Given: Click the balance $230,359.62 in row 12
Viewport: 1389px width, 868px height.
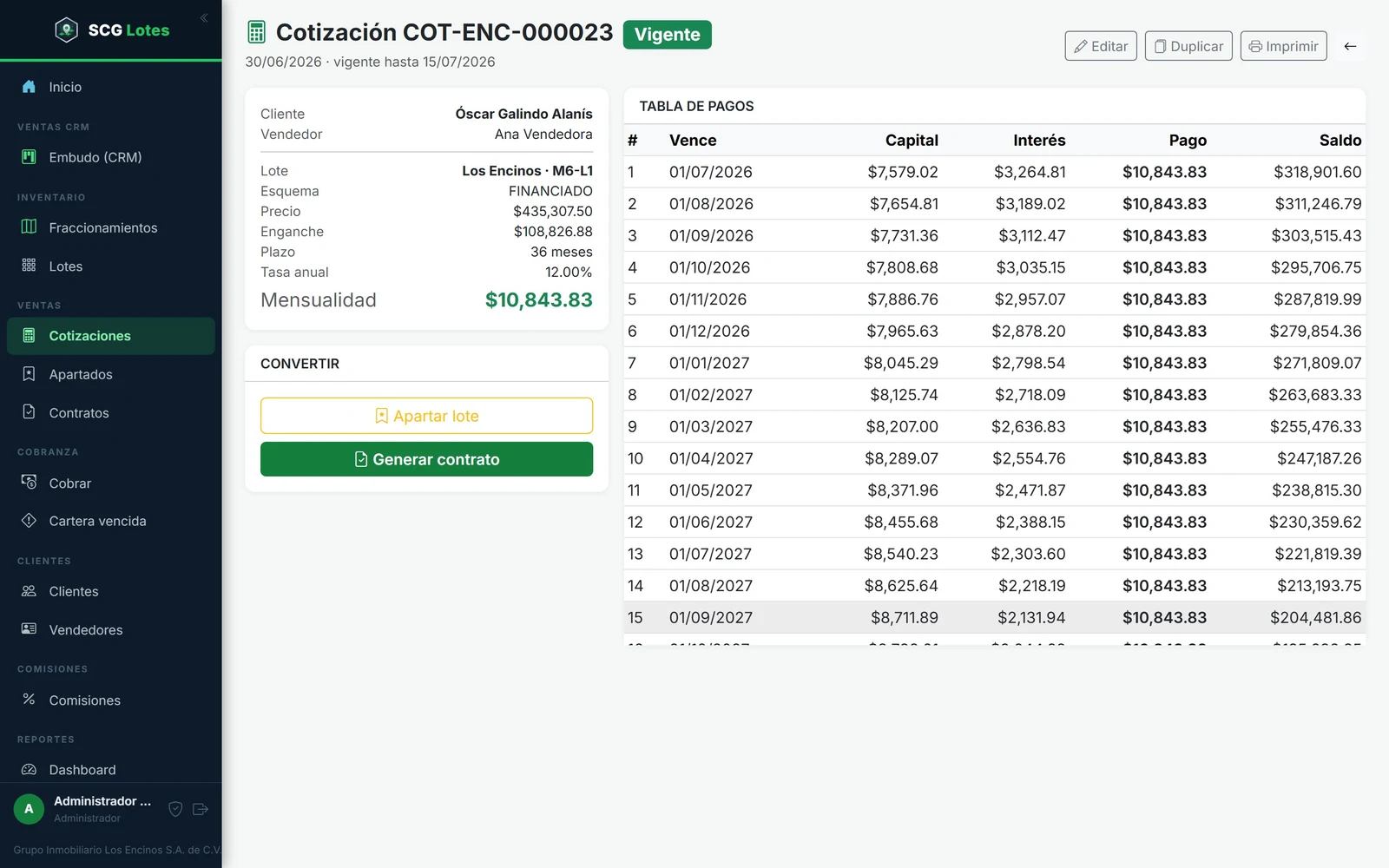Looking at the screenshot, I should click(x=1315, y=523).
